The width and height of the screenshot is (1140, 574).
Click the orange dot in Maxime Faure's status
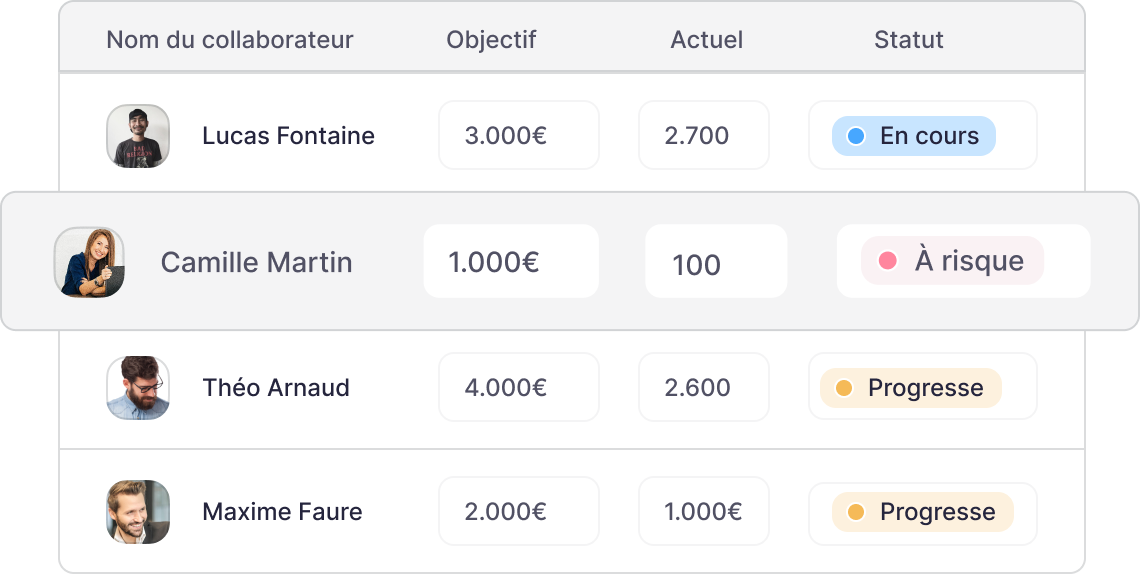856,512
